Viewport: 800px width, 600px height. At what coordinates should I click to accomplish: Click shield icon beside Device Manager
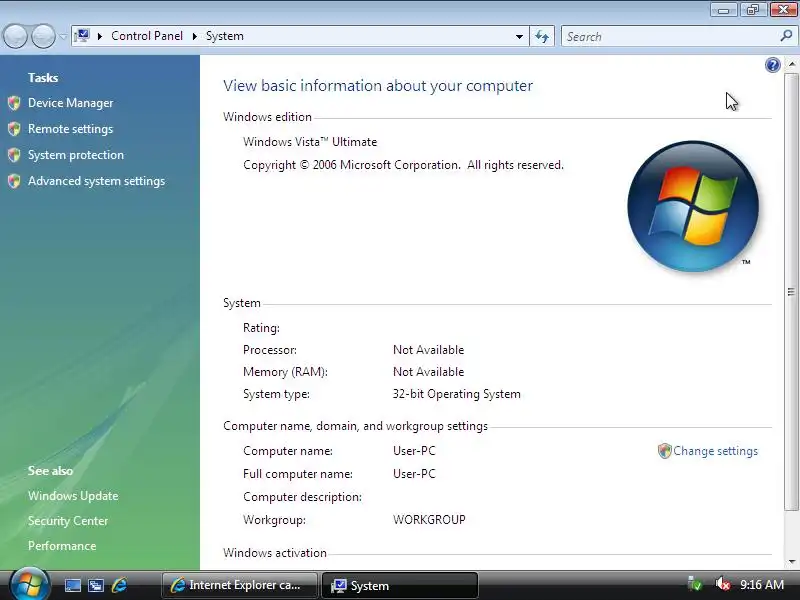pos(14,103)
